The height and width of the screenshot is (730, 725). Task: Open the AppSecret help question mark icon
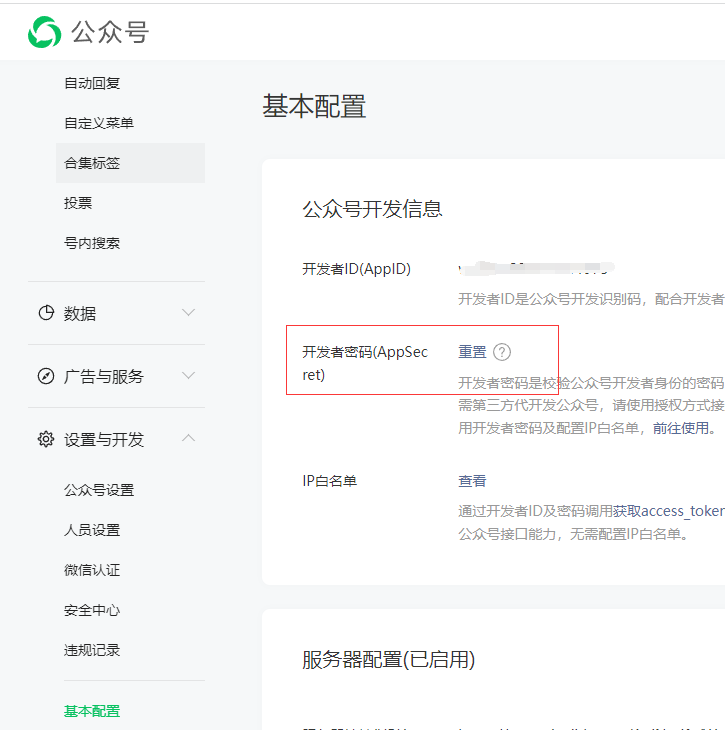[502, 352]
